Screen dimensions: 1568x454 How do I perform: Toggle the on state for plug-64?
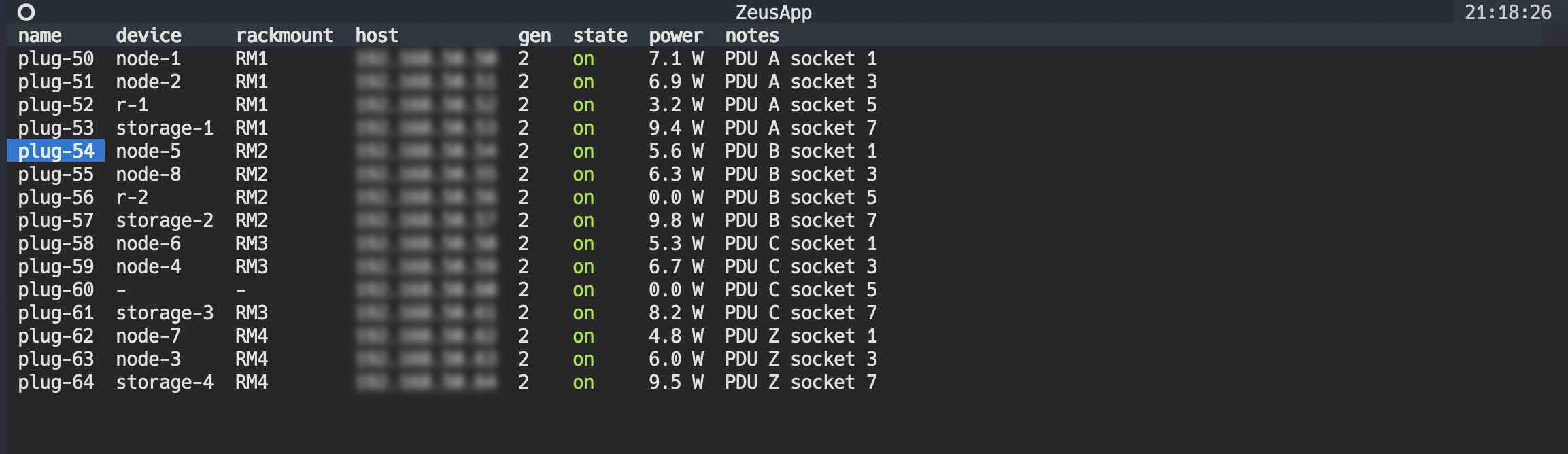tap(583, 383)
